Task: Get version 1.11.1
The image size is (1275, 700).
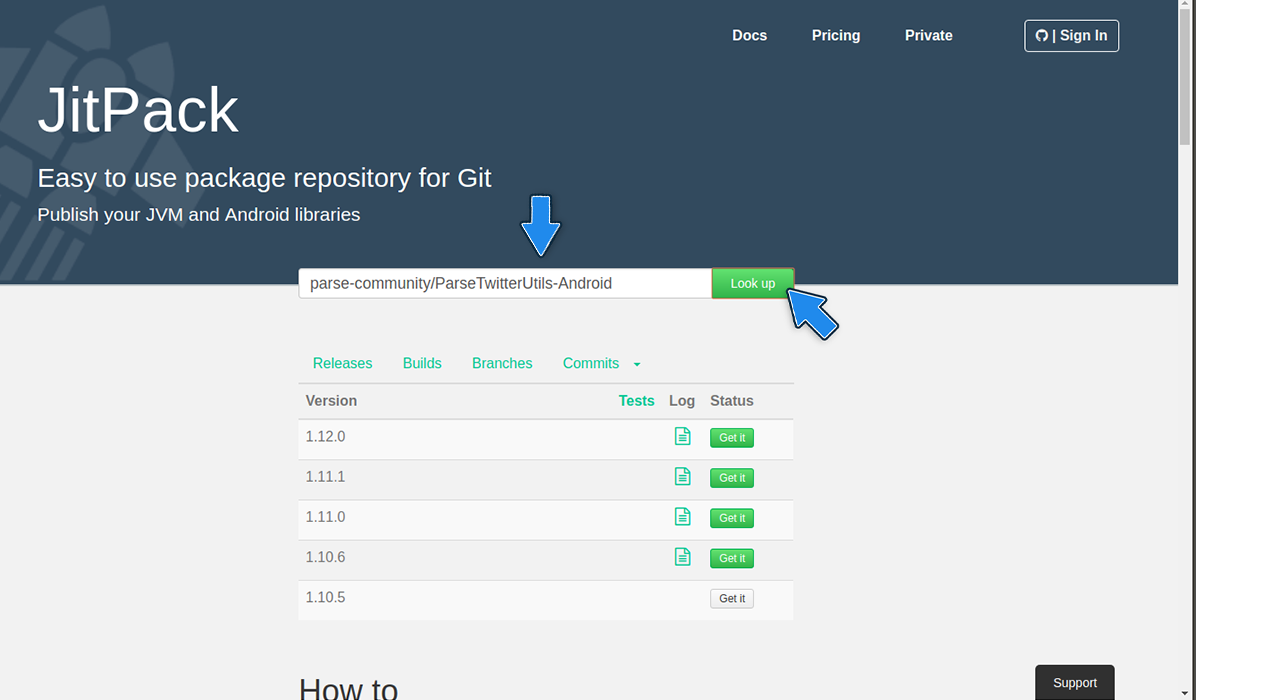Action: coord(732,478)
